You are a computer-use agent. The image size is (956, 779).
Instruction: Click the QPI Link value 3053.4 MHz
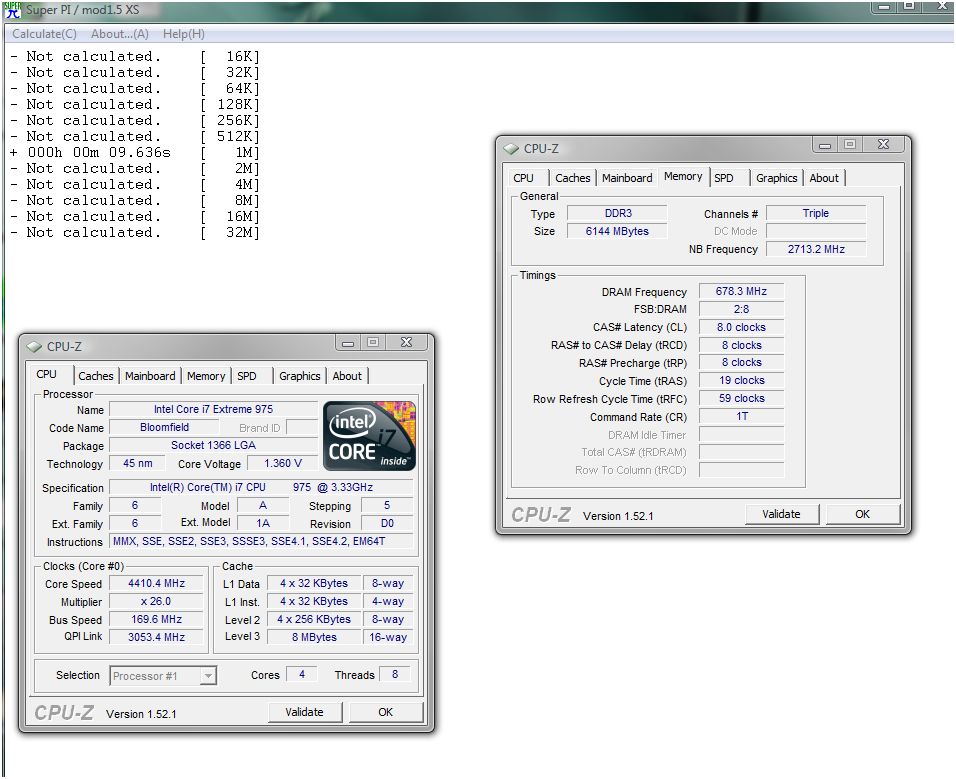[x=156, y=637]
